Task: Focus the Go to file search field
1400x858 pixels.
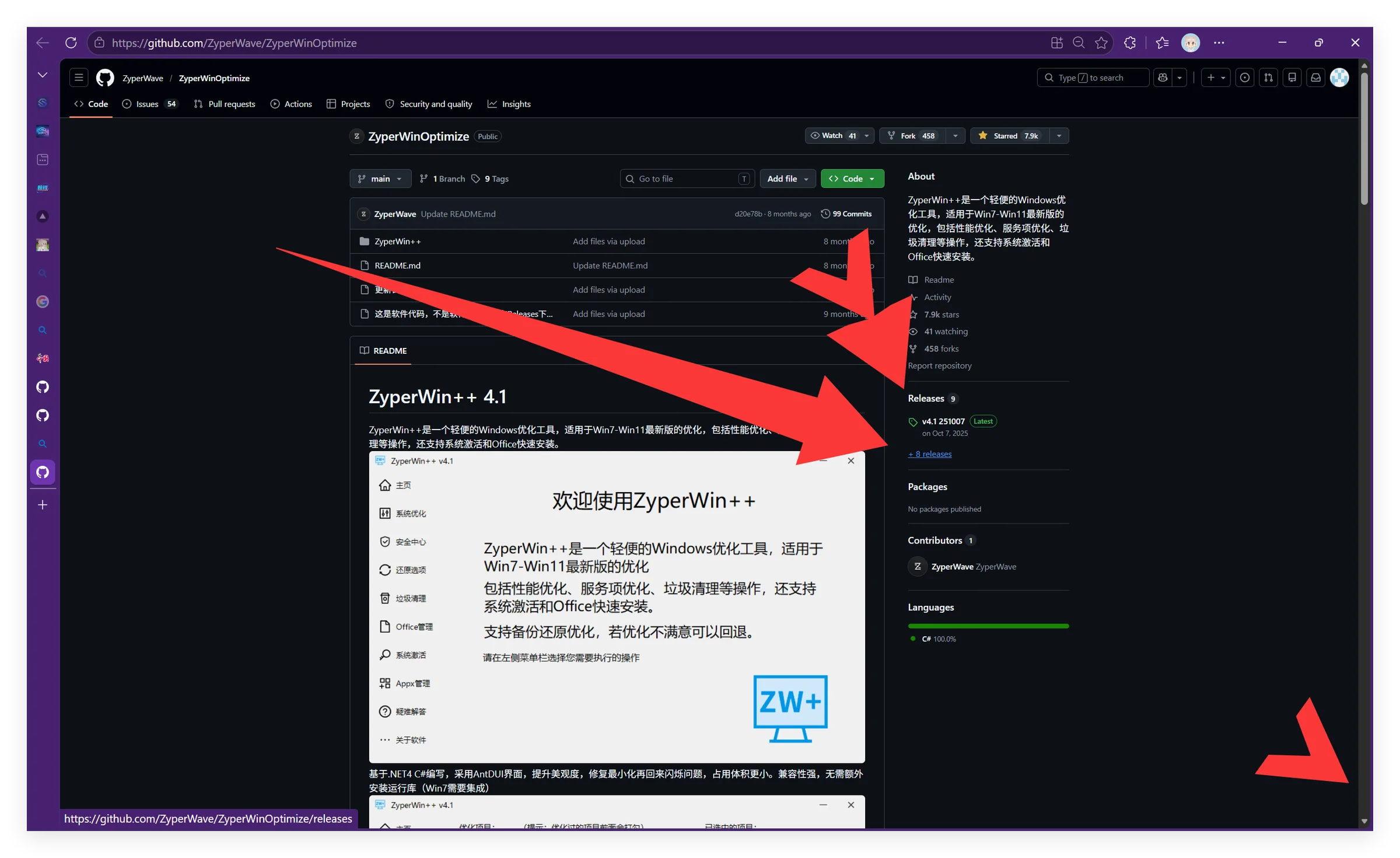Action: [687, 179]
